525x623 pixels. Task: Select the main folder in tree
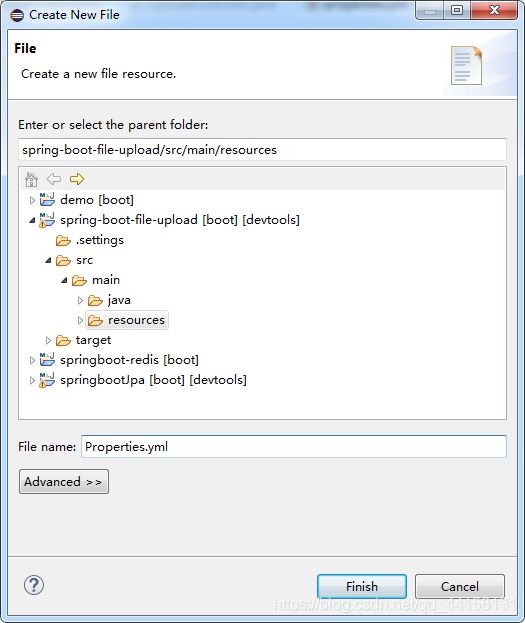click(x=106, y=280)
